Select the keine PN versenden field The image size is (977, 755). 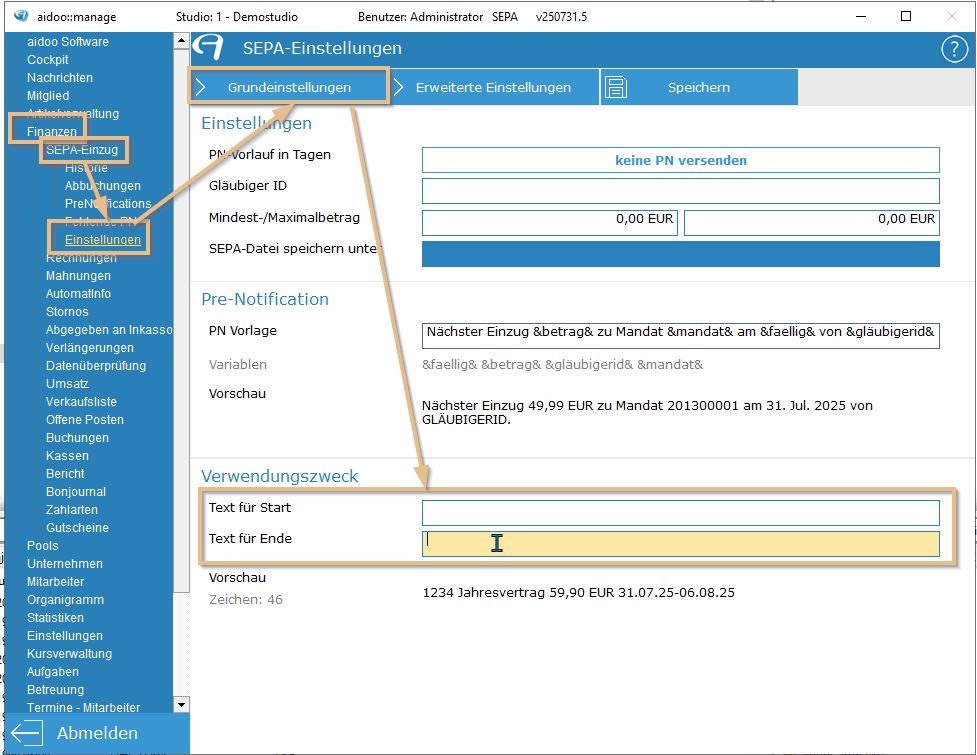680,160
